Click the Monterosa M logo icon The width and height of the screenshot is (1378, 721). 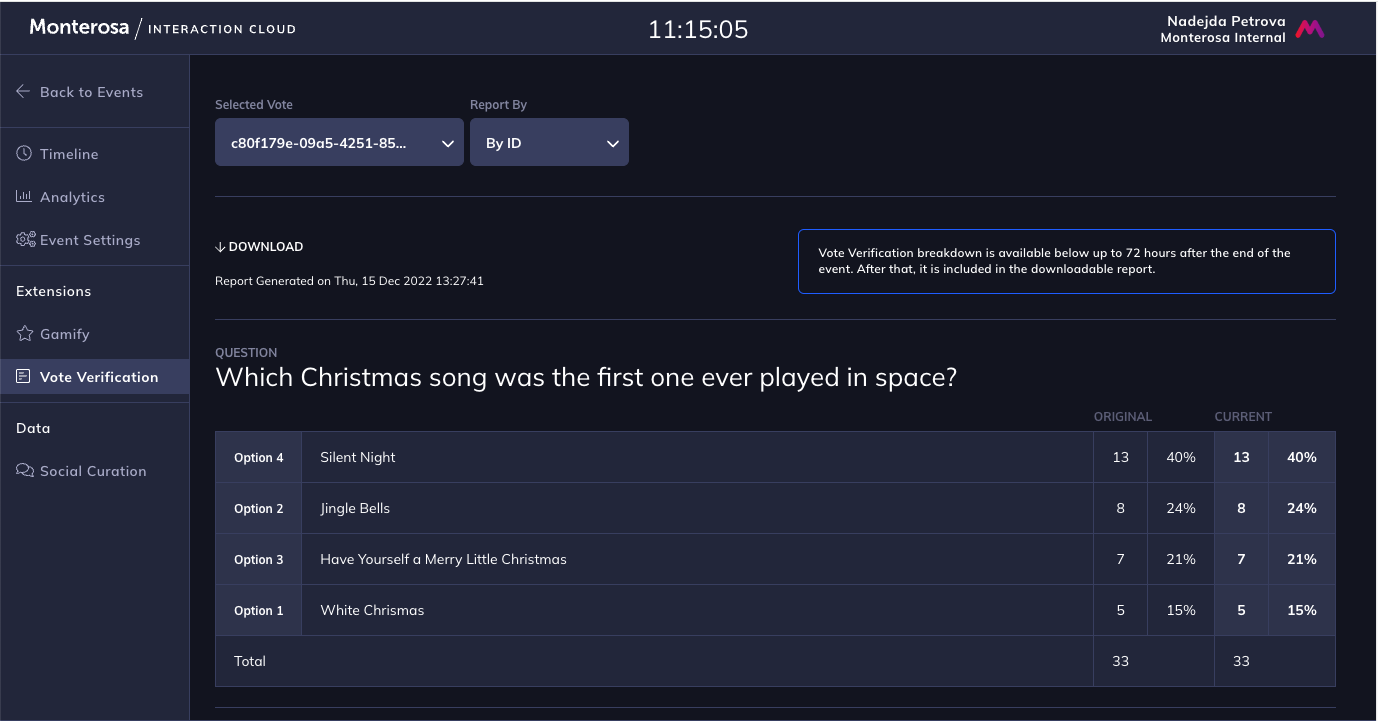[1310, 29]
